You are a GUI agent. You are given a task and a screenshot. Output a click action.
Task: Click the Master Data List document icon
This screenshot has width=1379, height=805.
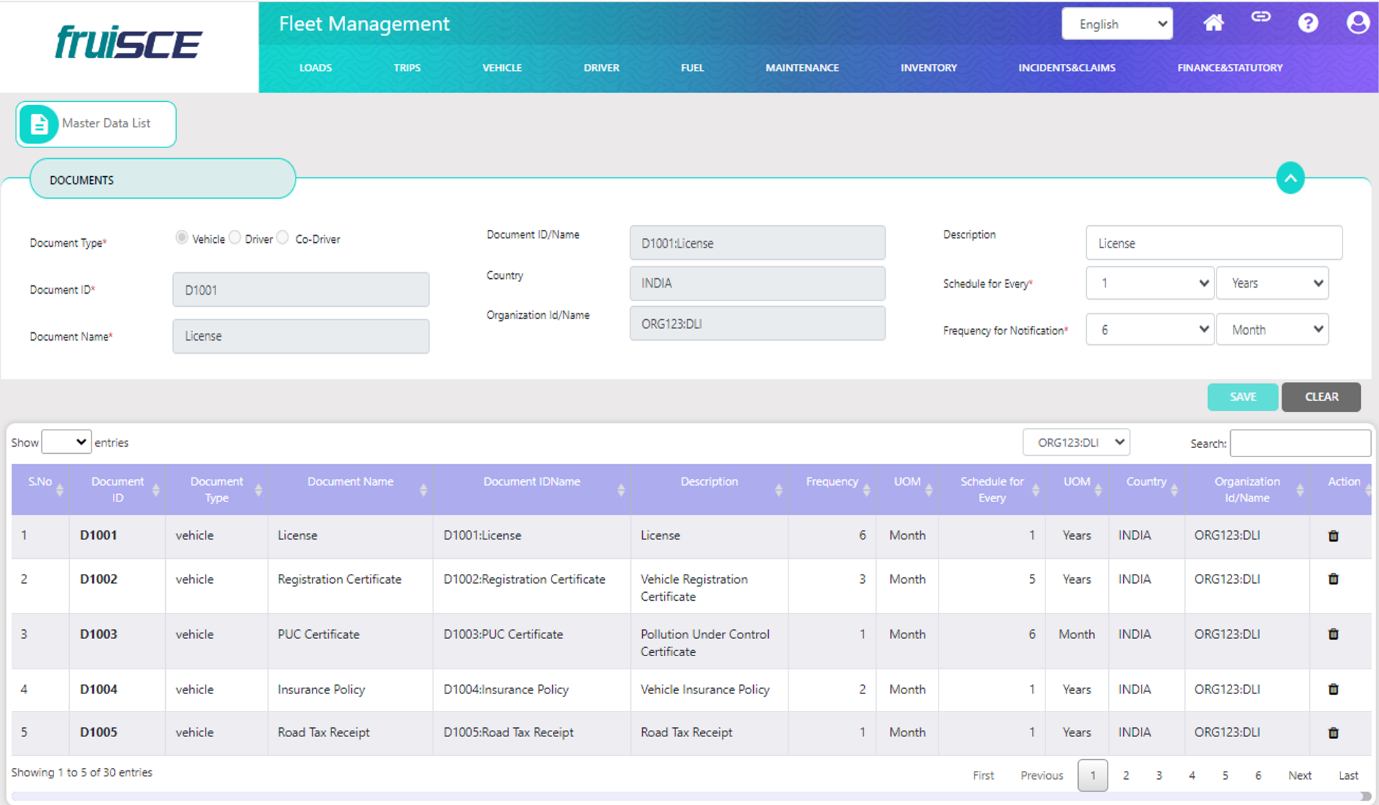click(x=39, y=124)
